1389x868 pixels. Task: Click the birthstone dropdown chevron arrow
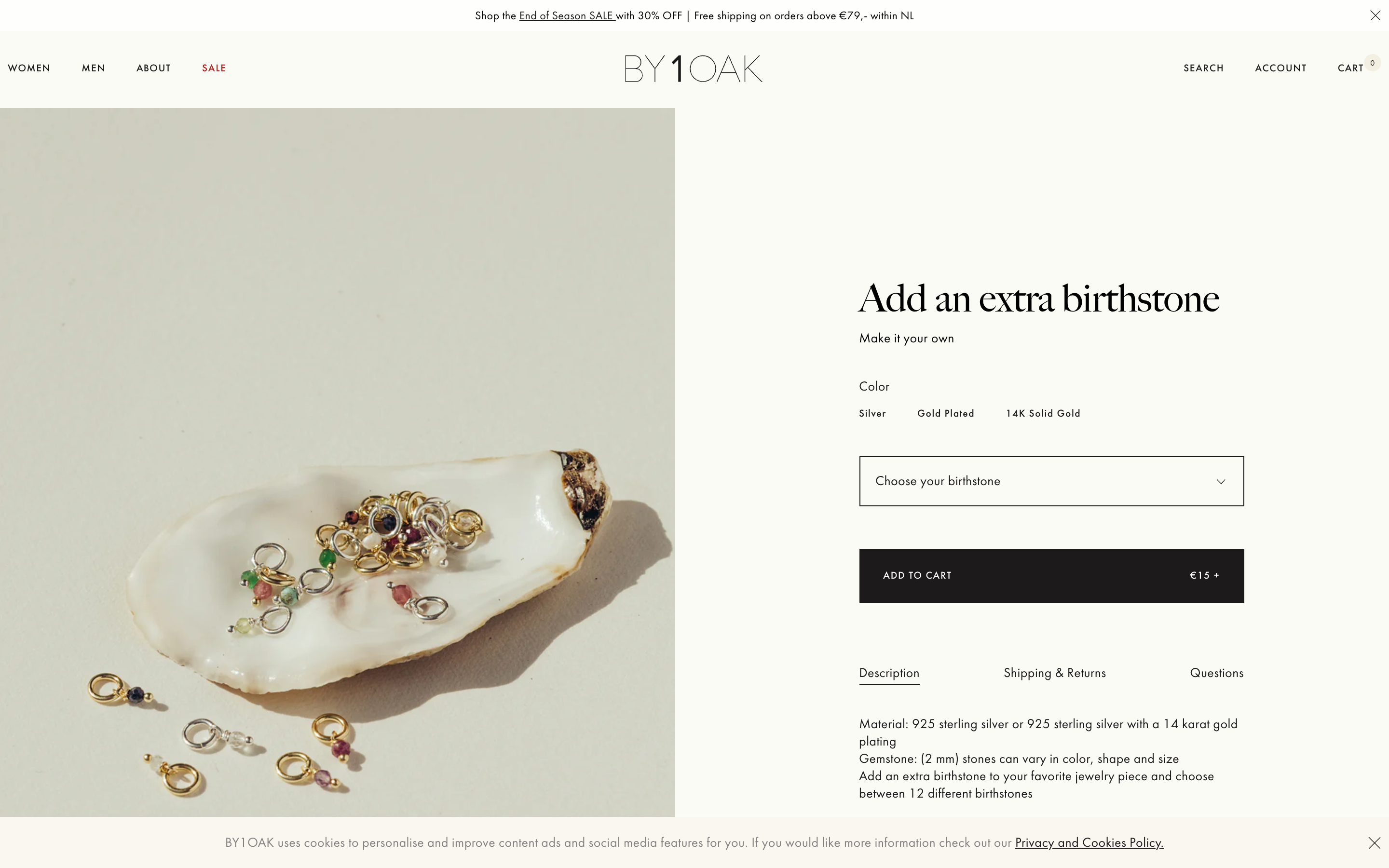(x=1221, y=482)
